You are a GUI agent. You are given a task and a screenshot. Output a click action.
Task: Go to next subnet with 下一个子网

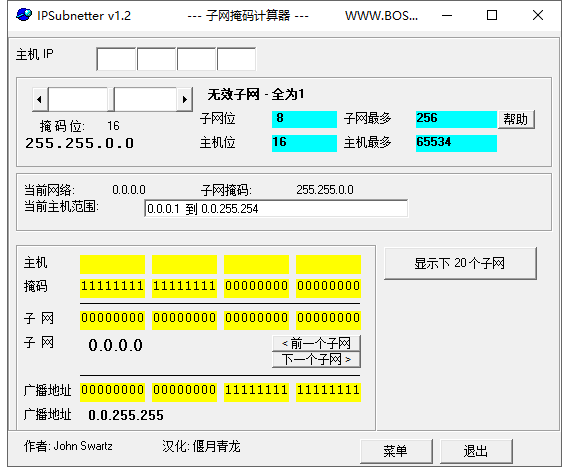point(316,360)
